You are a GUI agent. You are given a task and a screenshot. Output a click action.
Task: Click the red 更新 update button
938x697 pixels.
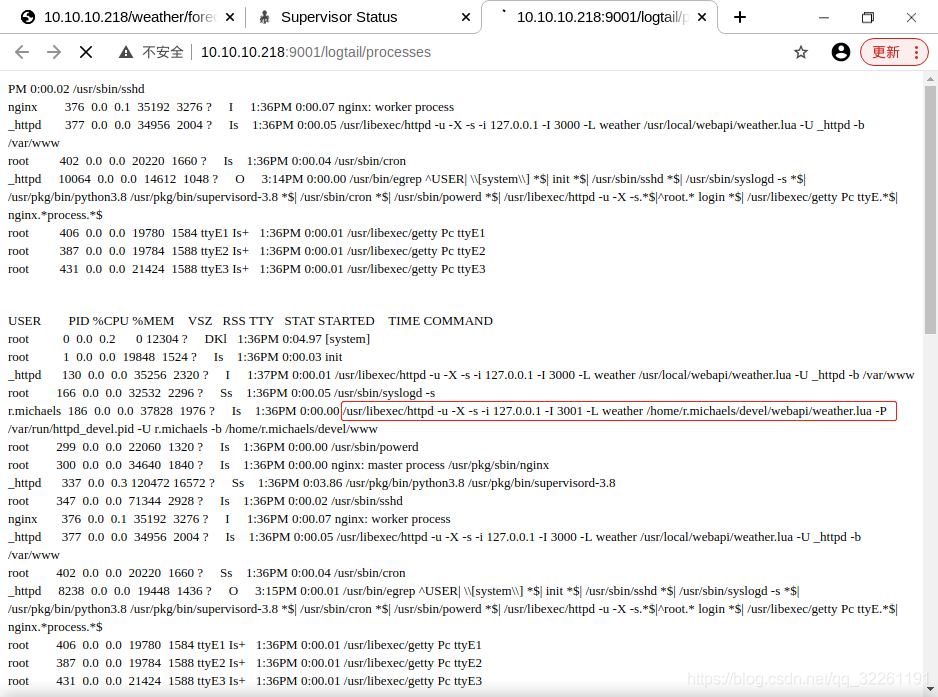pos(885,52)
